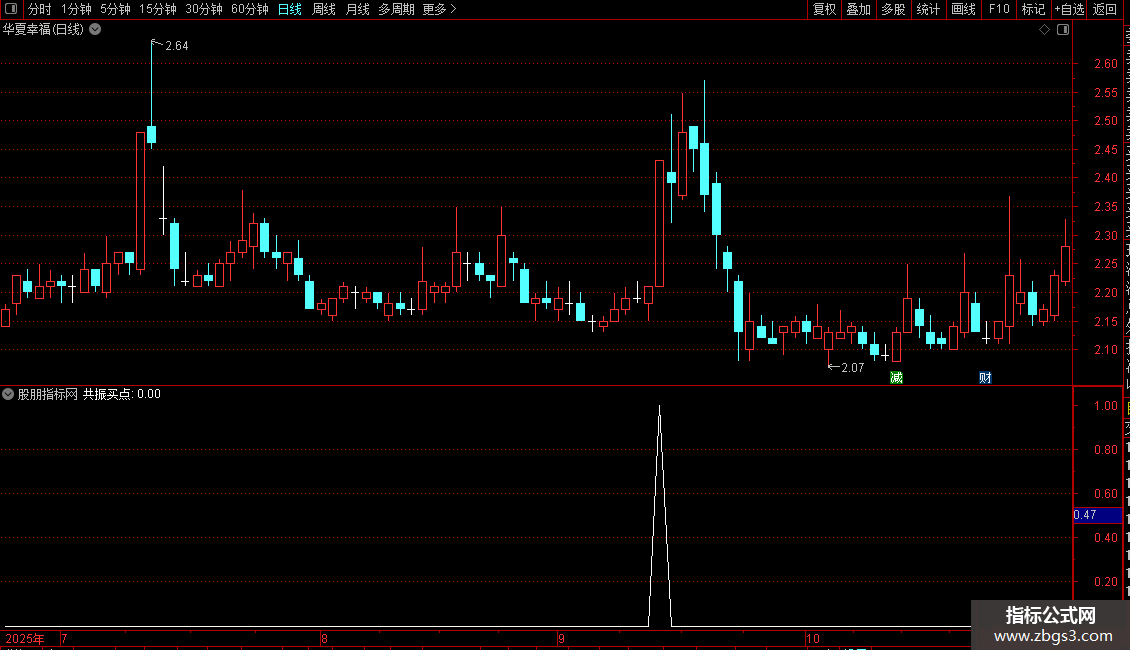Click the blue 财 event marker
This screenshot has height=650, width=1130.
(x=985, y=378)
